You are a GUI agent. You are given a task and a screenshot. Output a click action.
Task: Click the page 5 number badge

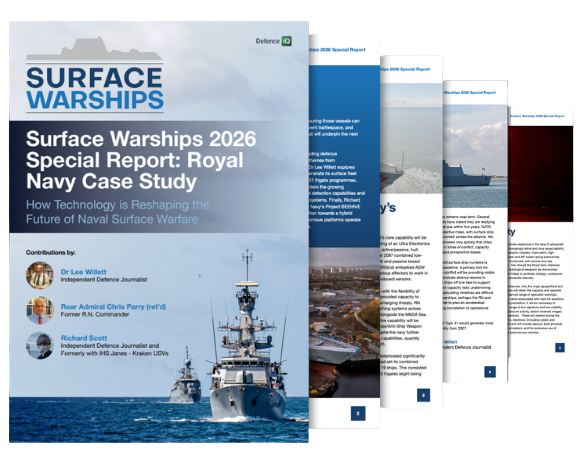click(x=560, y=348)
